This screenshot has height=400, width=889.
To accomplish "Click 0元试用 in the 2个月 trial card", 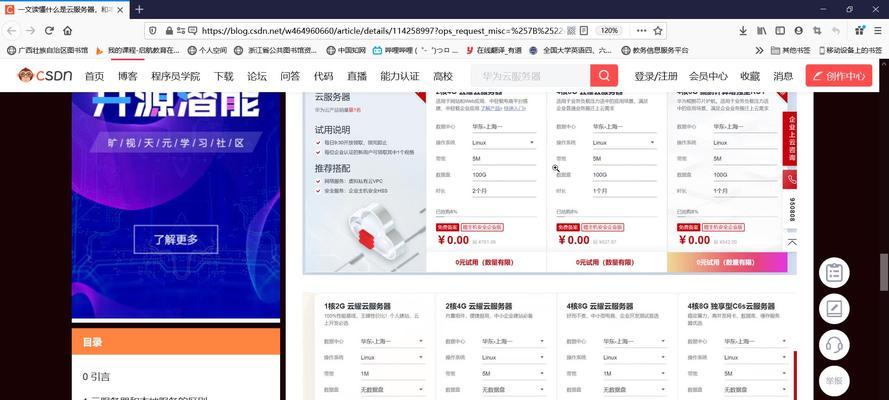I will tap(486, 262).
